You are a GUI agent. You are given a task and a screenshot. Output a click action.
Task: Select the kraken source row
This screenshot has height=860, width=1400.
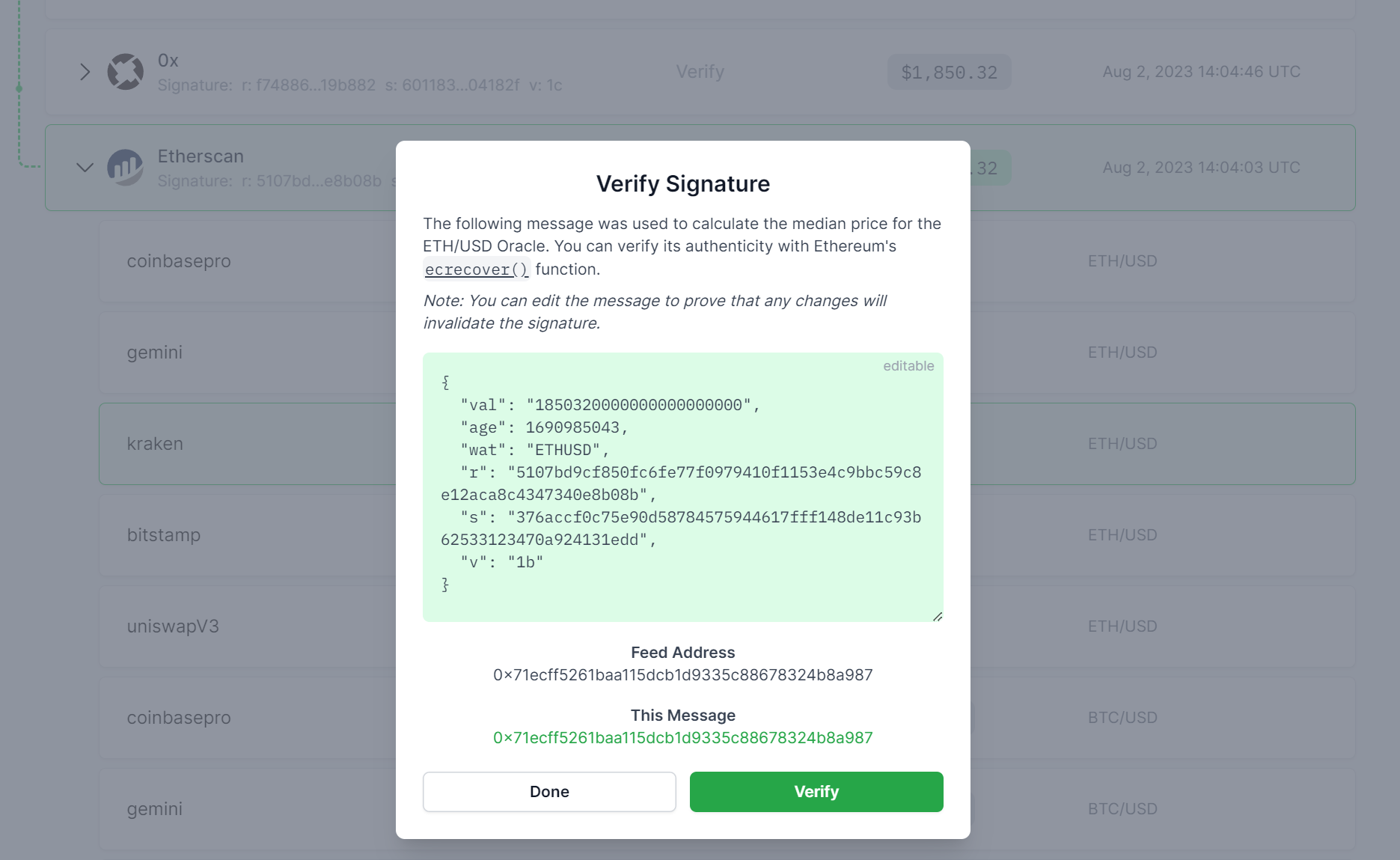[727, 444]
